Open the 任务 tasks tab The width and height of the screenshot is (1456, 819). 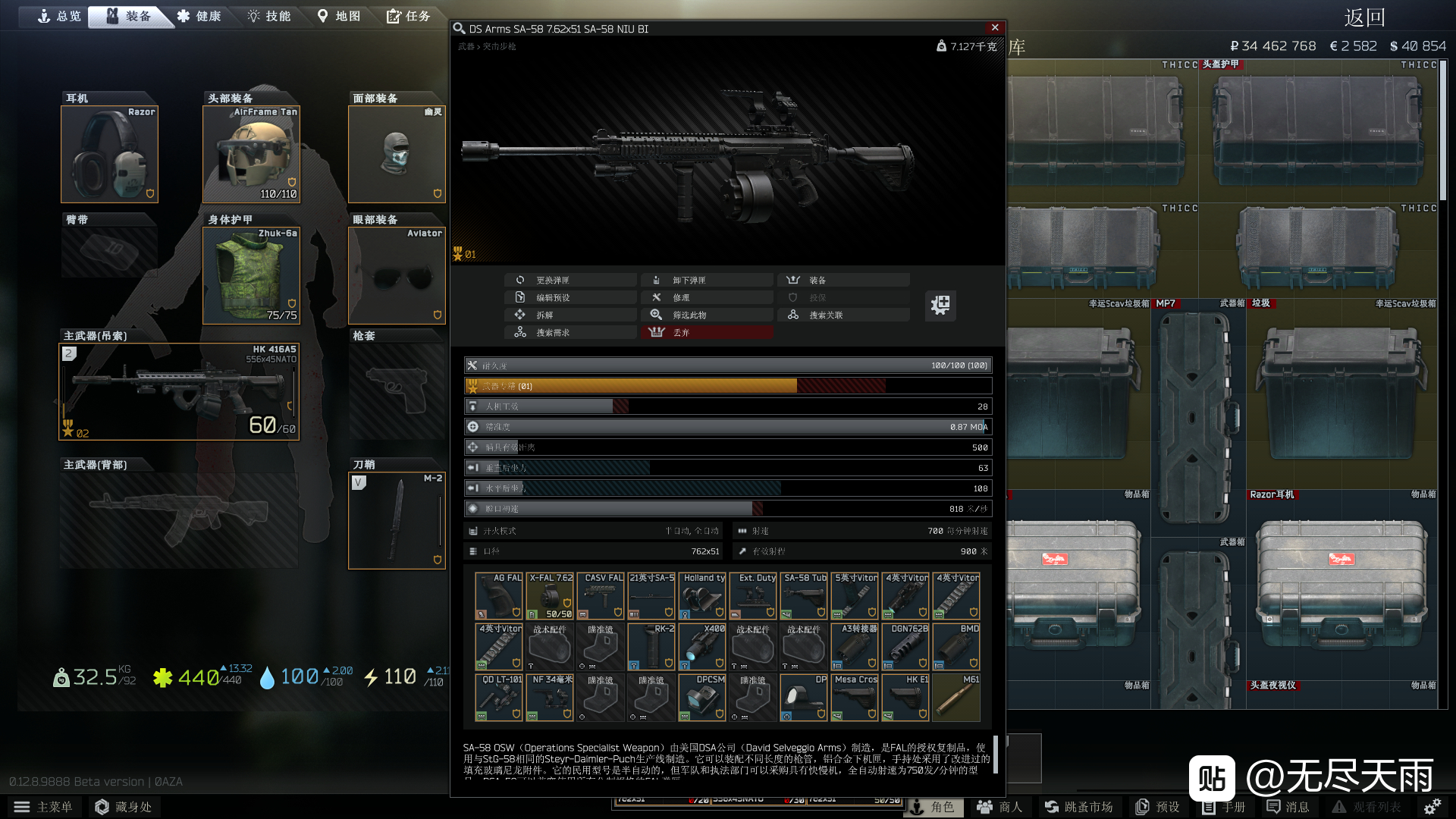(408, 16)
